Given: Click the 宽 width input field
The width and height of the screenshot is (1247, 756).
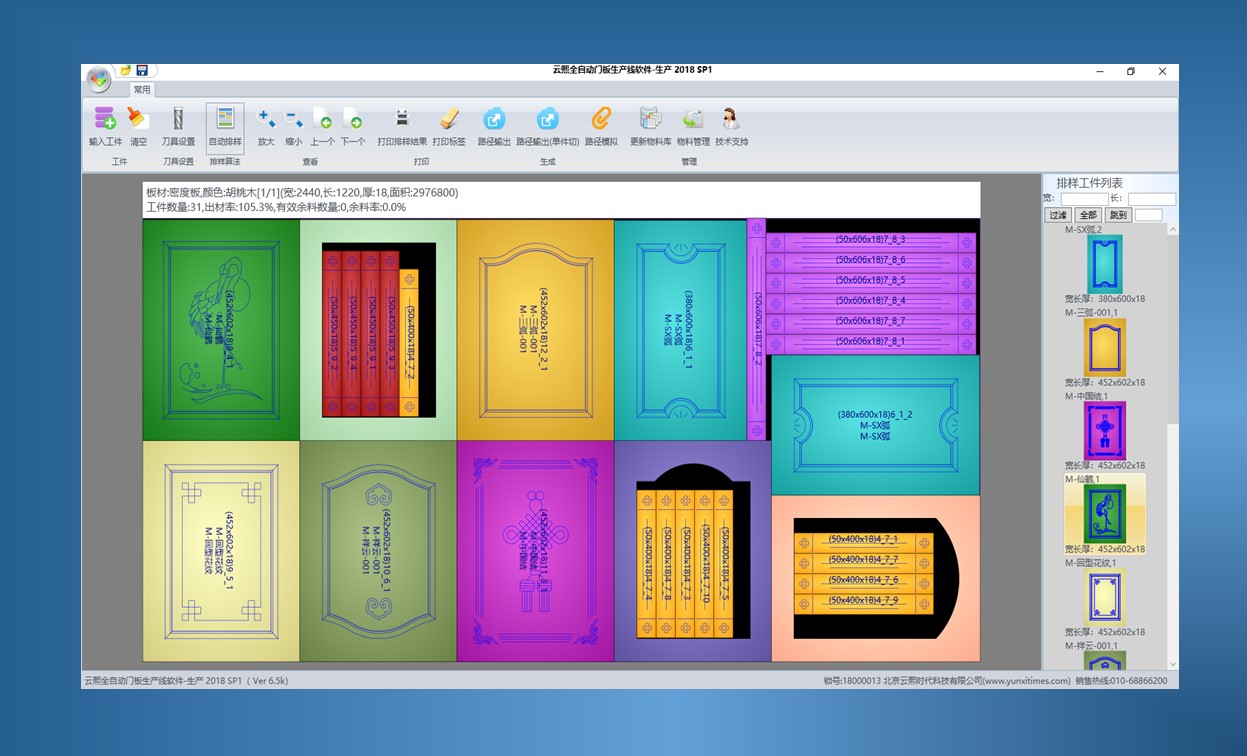Looking at the screenshot, I should tap(1084, 199).
